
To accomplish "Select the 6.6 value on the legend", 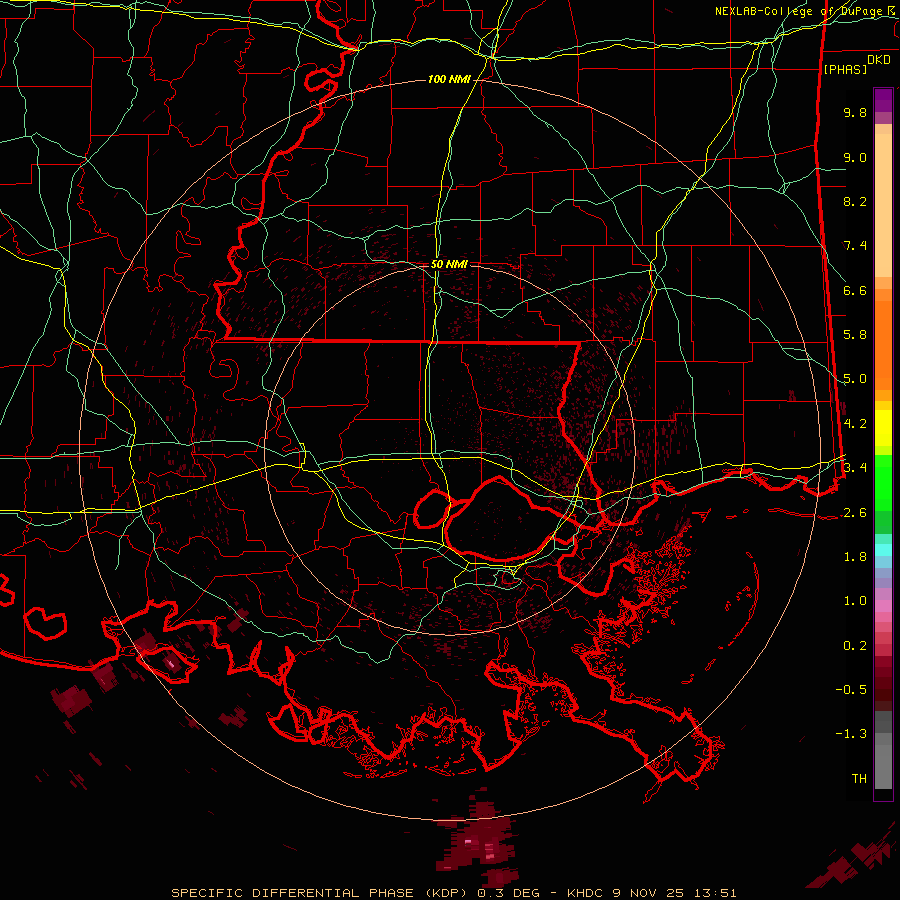I will click(x=855, y=290).
